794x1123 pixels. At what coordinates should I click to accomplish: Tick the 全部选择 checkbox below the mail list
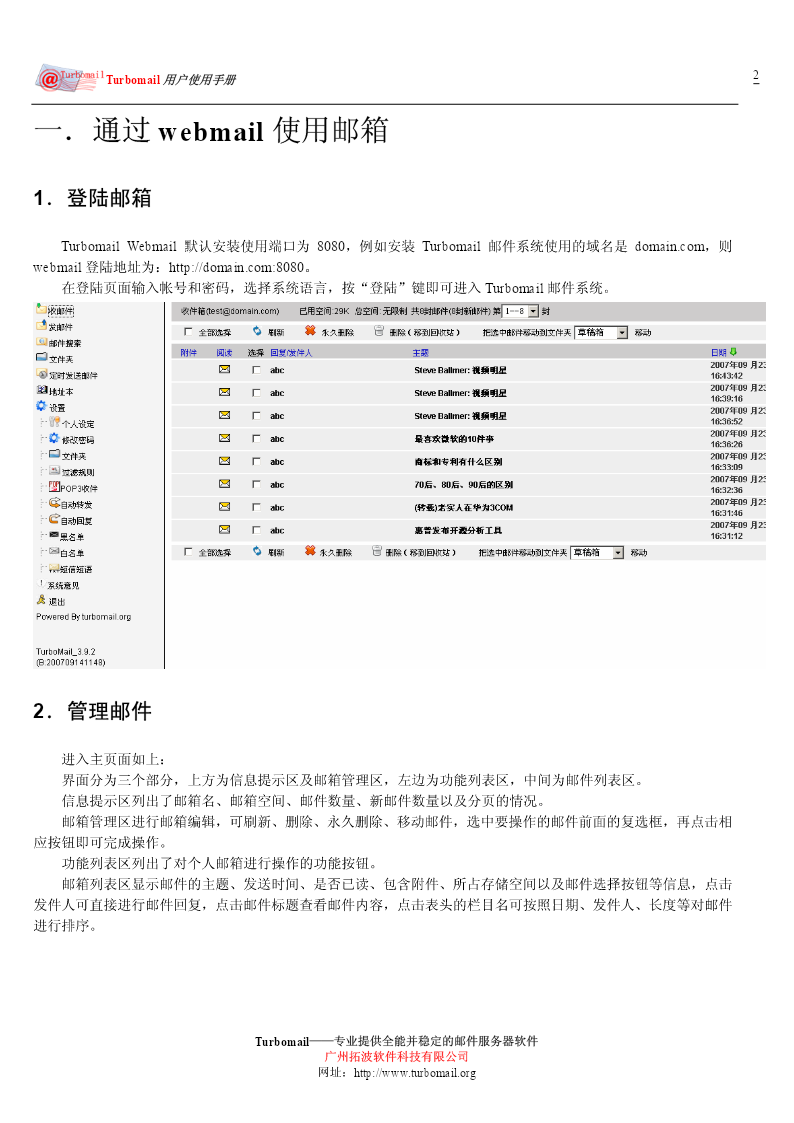click(188, 552)
